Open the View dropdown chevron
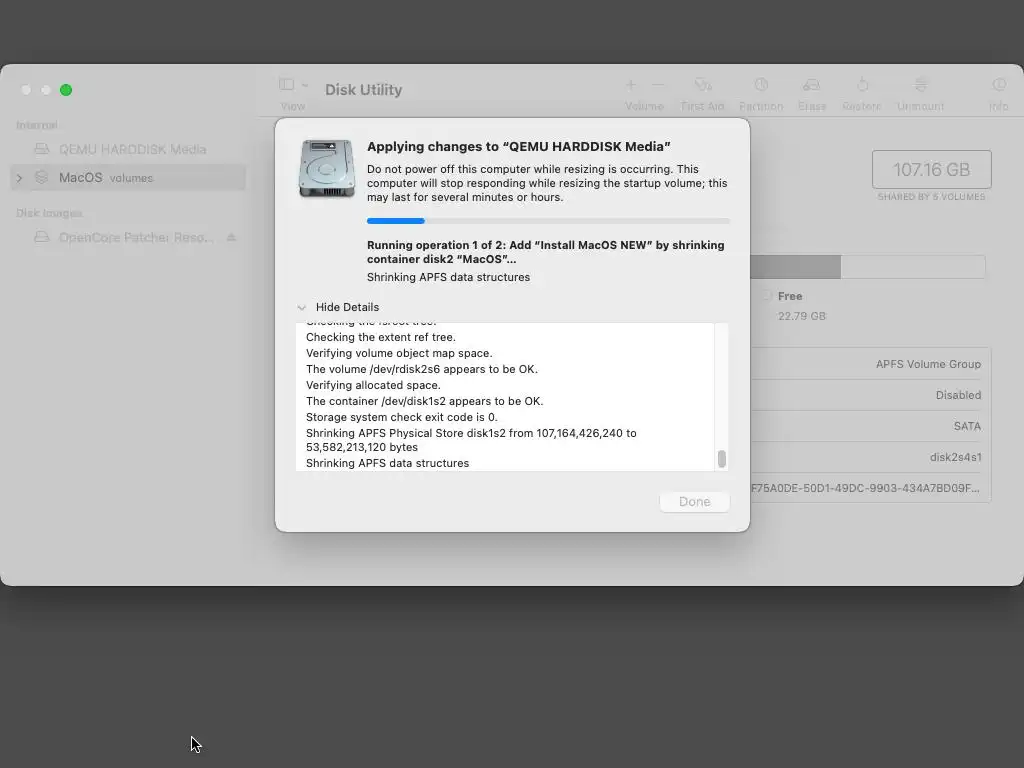 point(304,85)
